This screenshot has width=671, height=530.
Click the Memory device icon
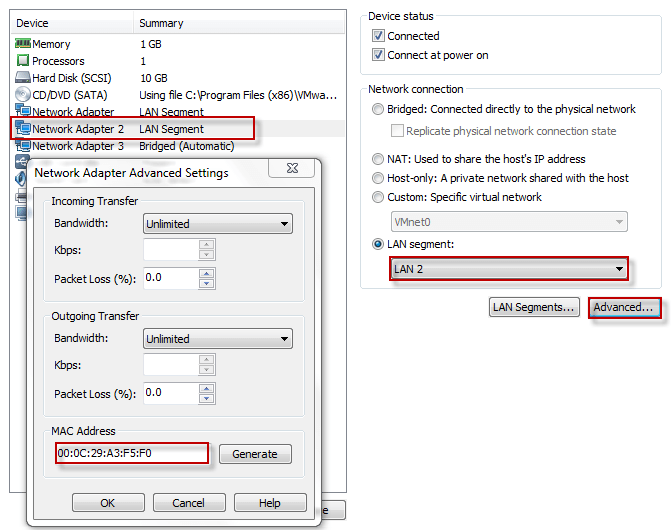pyautogui.click(x=23, y=44)
